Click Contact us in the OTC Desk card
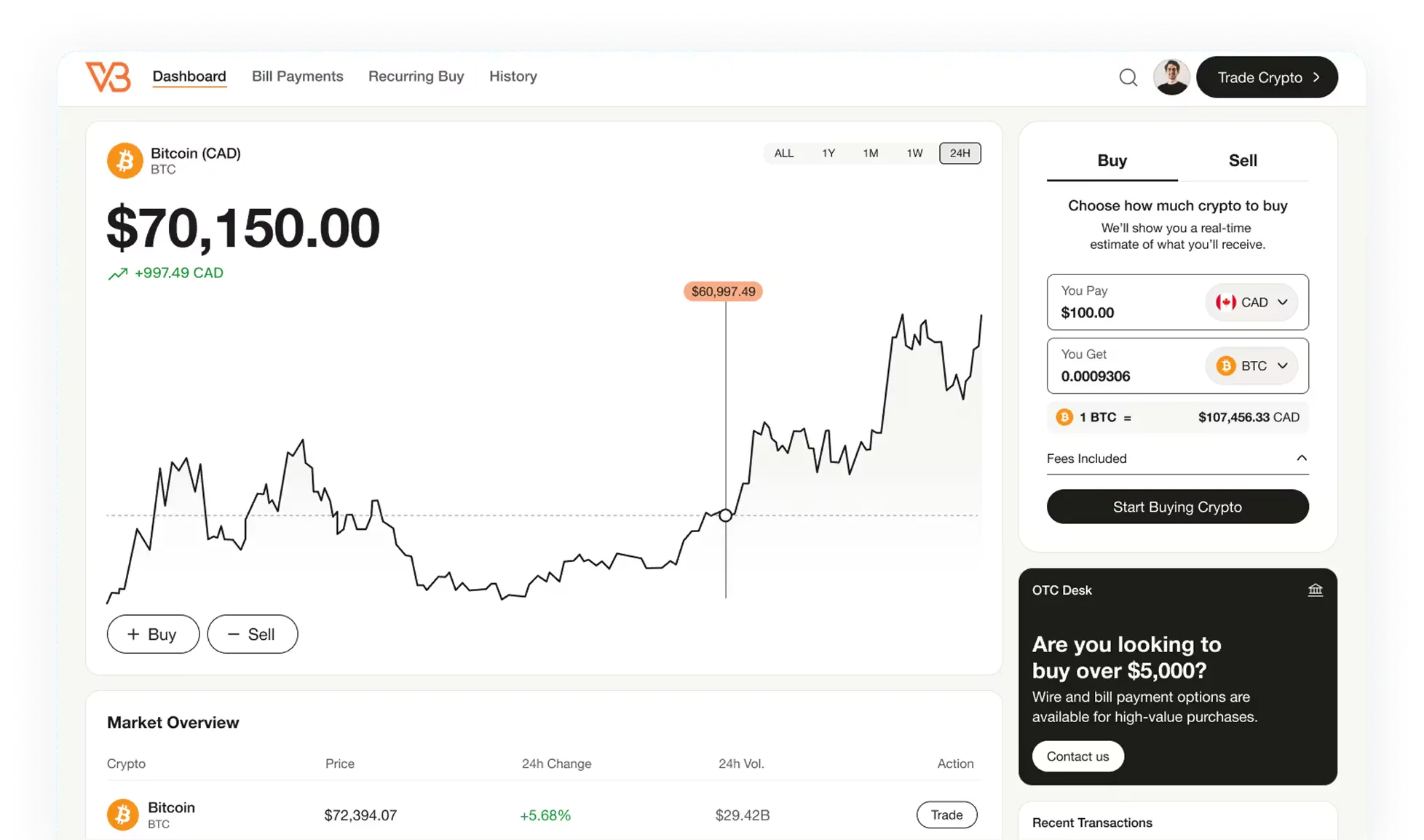Screen dimensions: 1424x840 (1078, 756)
